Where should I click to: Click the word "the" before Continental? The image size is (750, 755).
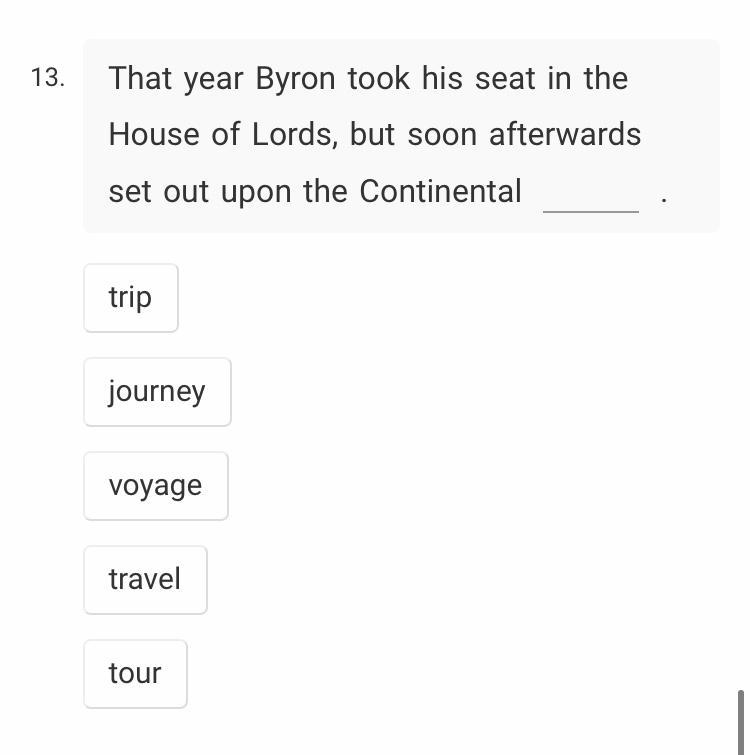click(x=325, y=191)
